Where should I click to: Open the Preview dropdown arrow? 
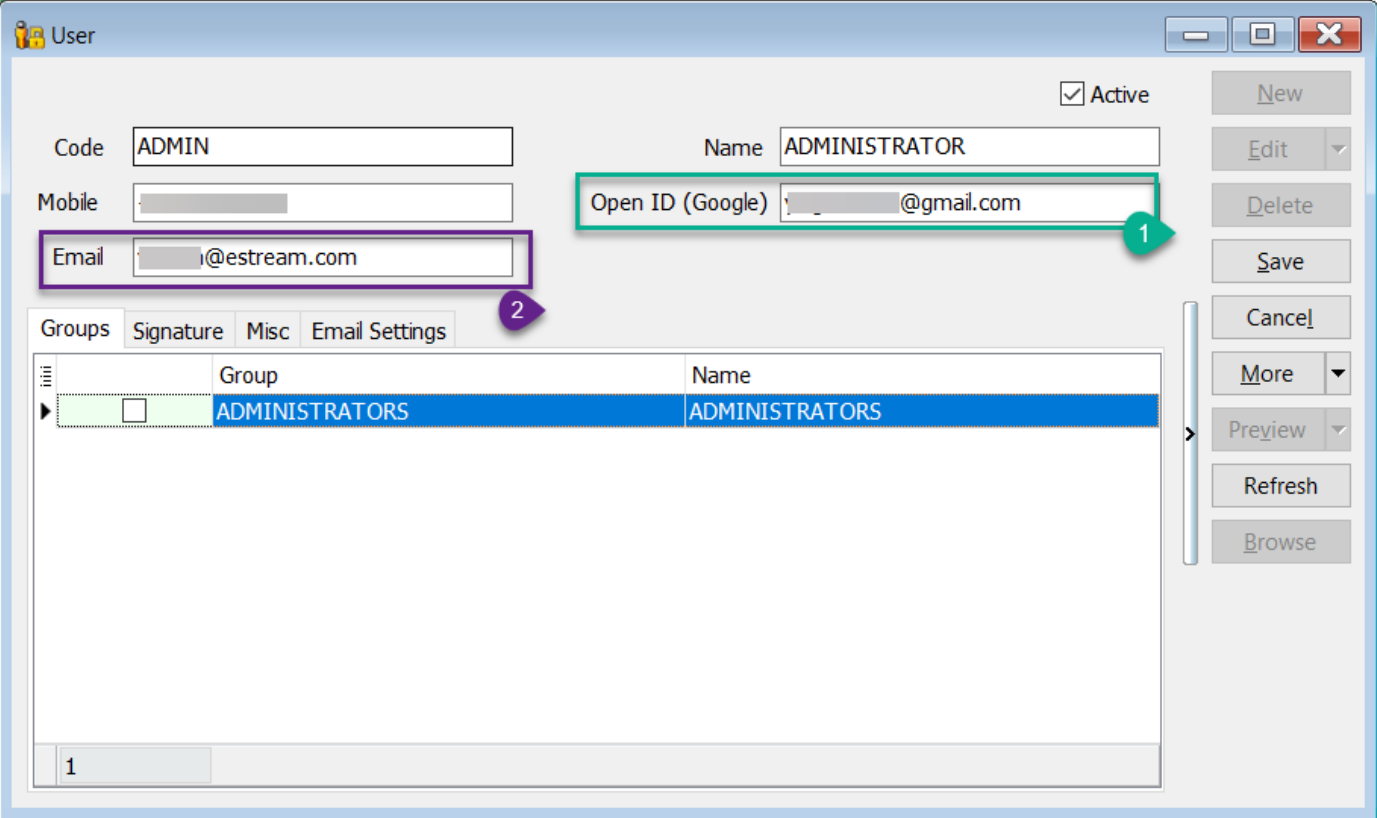[x=1338, y=430]
